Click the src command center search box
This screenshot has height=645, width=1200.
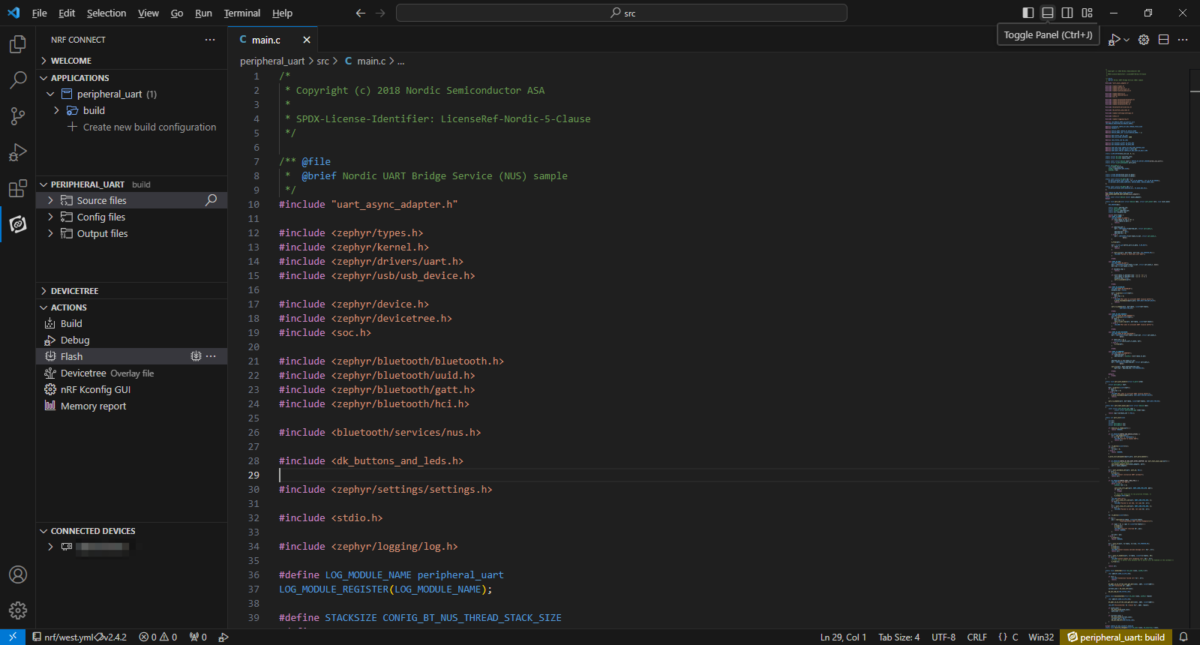621,13
